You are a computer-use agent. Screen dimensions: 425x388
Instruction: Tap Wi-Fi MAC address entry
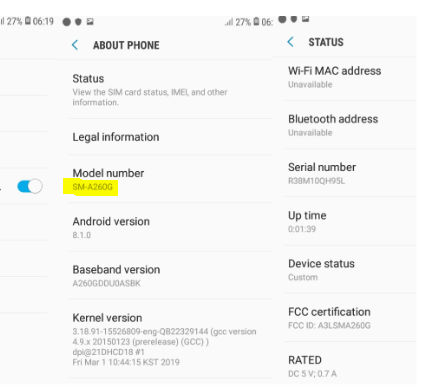350,77
